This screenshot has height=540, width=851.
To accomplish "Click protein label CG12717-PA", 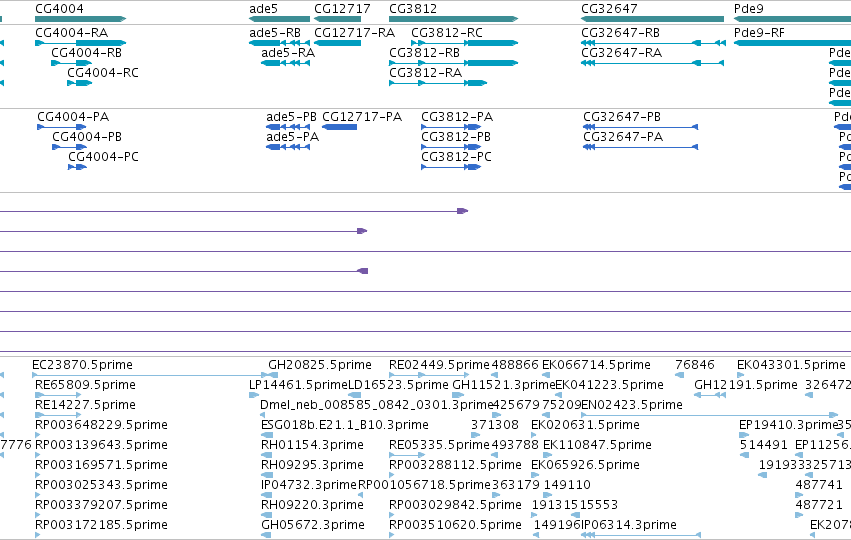I will [x=362, y=117].
